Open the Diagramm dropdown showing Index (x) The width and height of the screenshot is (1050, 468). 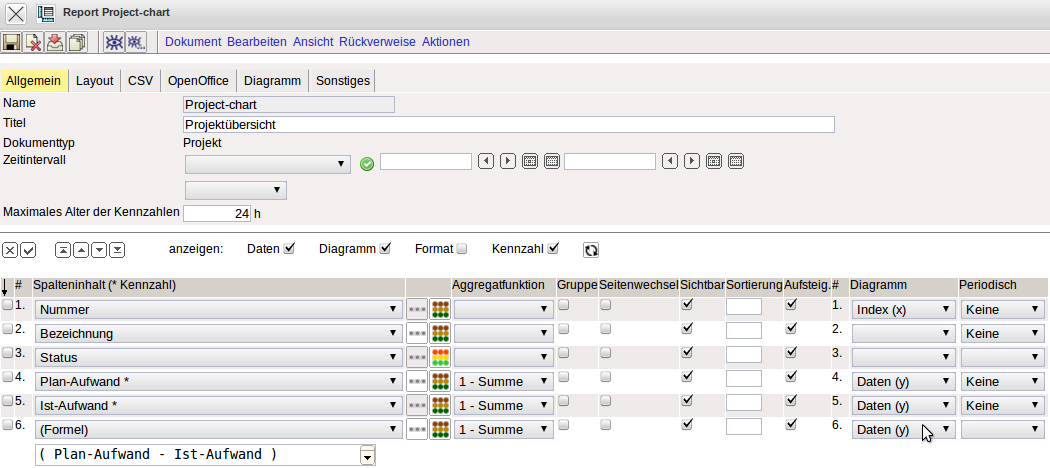(903, 309)
